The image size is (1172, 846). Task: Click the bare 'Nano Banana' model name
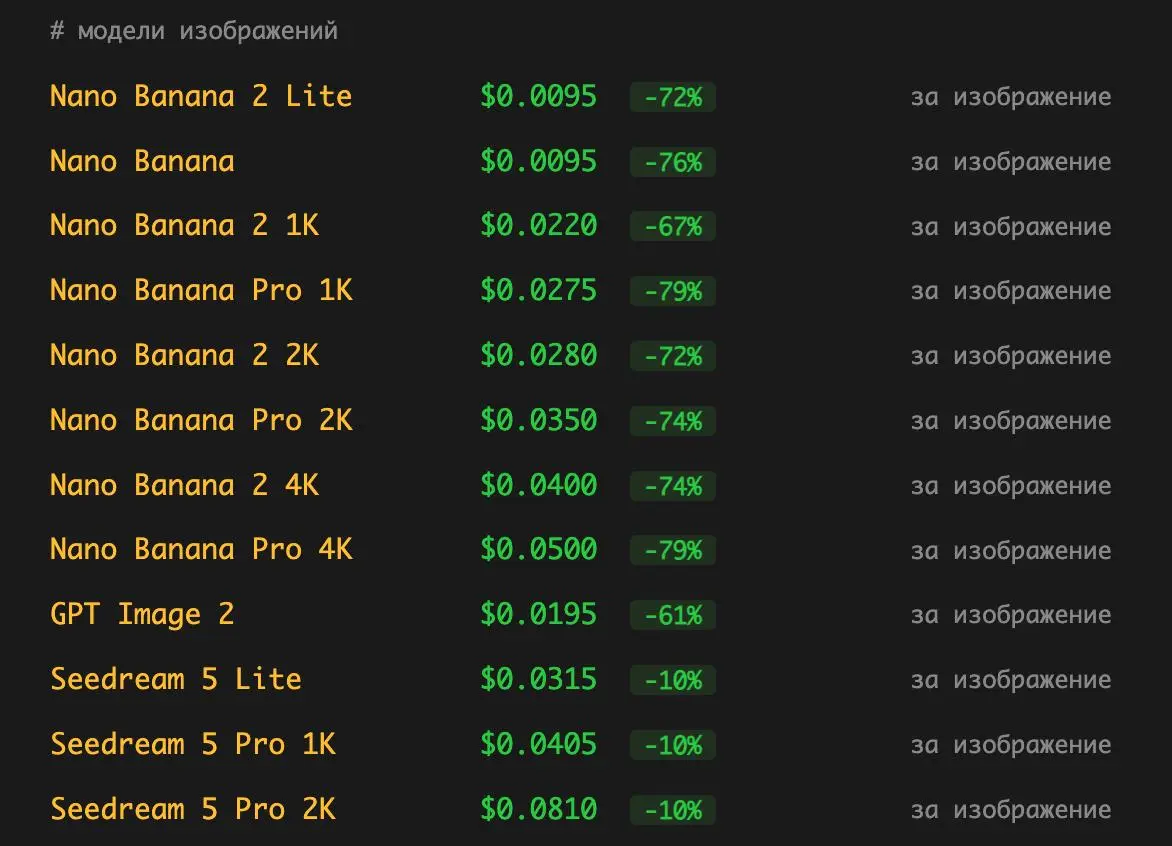tap(142, 161)
